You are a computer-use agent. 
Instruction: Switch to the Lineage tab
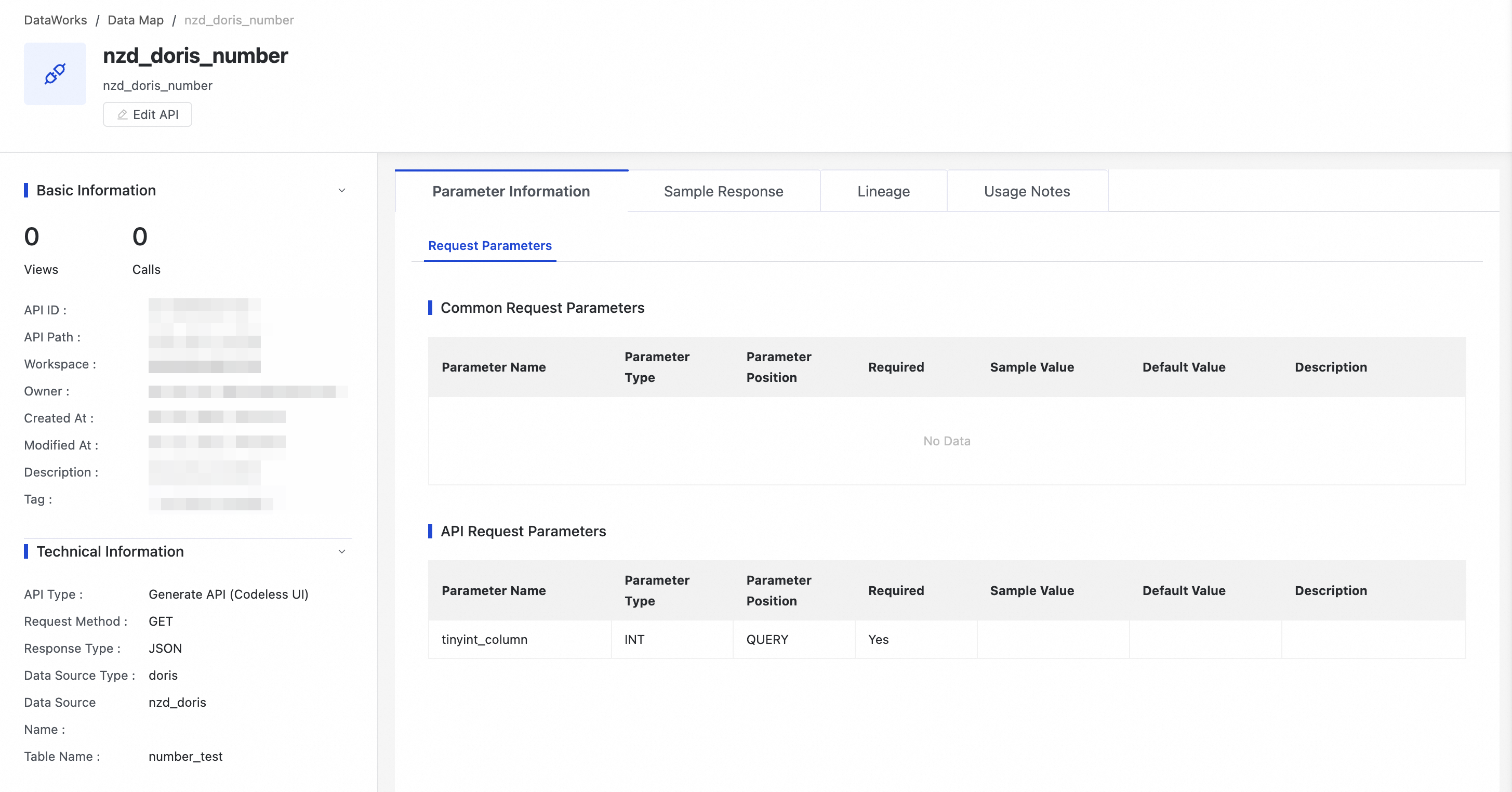tap(883, 191)
